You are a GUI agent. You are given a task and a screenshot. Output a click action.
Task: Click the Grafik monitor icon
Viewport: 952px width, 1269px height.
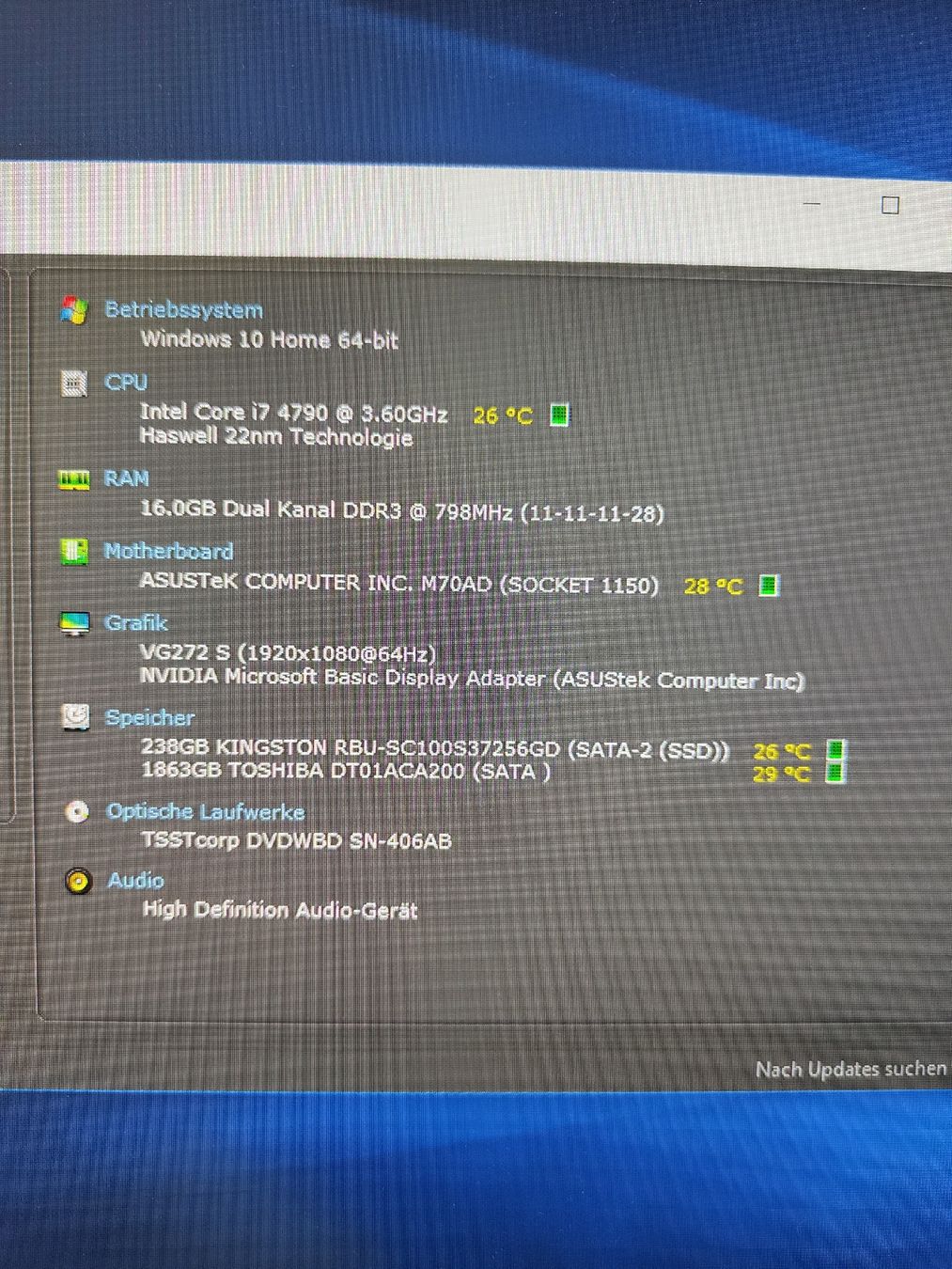coord(74,623)
